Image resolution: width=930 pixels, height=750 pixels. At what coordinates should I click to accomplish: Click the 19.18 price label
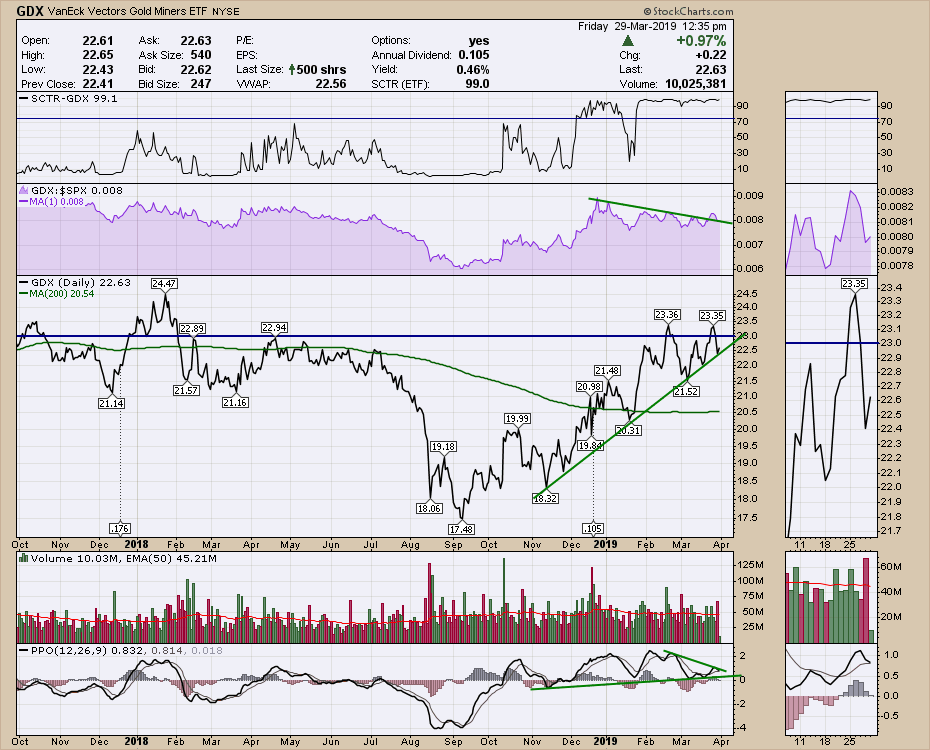coord(444,446)
